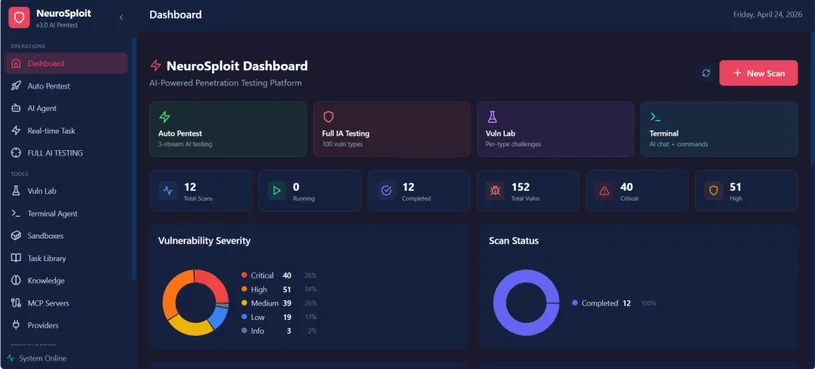The height and width of the screenshot is (369, 815).
Task: Click the cyan prompt icon on Terminal card
Action: [x=655, y=117]
